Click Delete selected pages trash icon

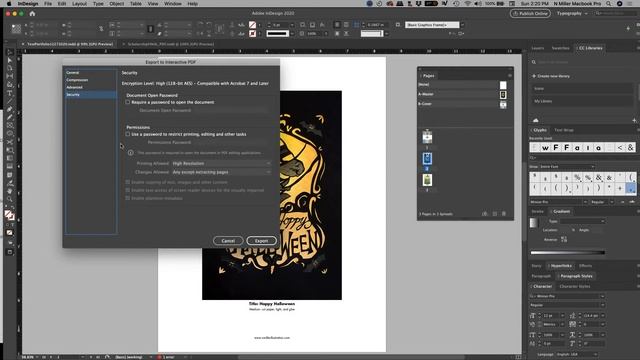coord(504,213)
